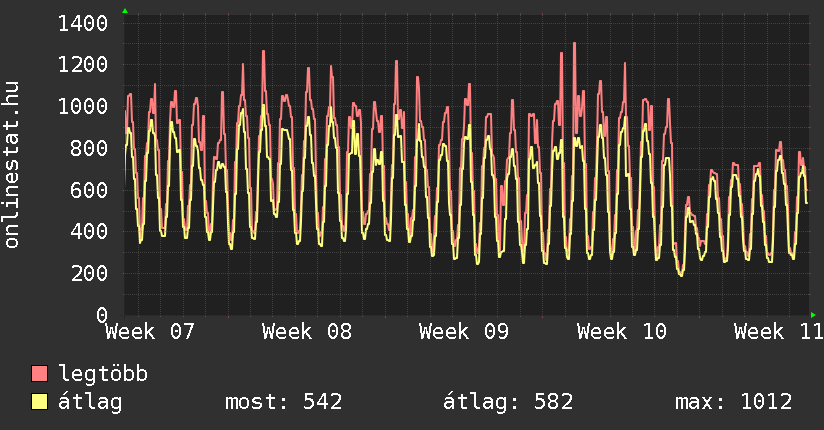Click the 'most: 542' current value

point(285,402)
